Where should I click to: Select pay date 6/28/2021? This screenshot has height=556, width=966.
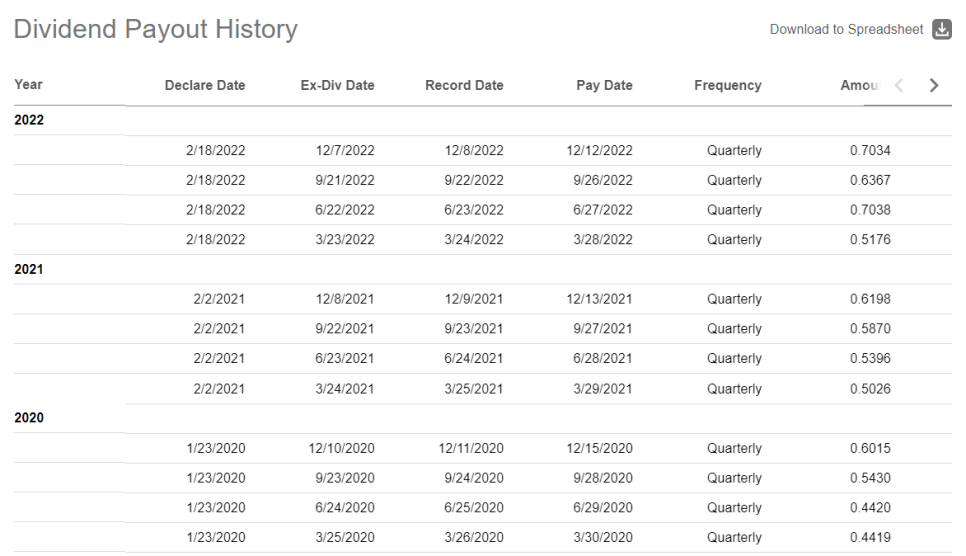[x=603, y=358]
